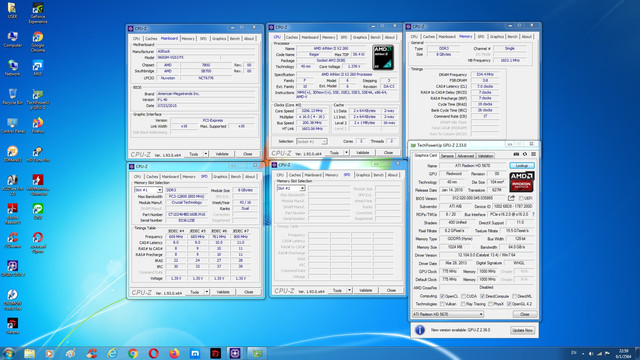Image resolution: width=640 pixels, height=360 pixels.
Task: Open TechPowerUp GPU-Z desktop shortcut
Action: [38, 99]
